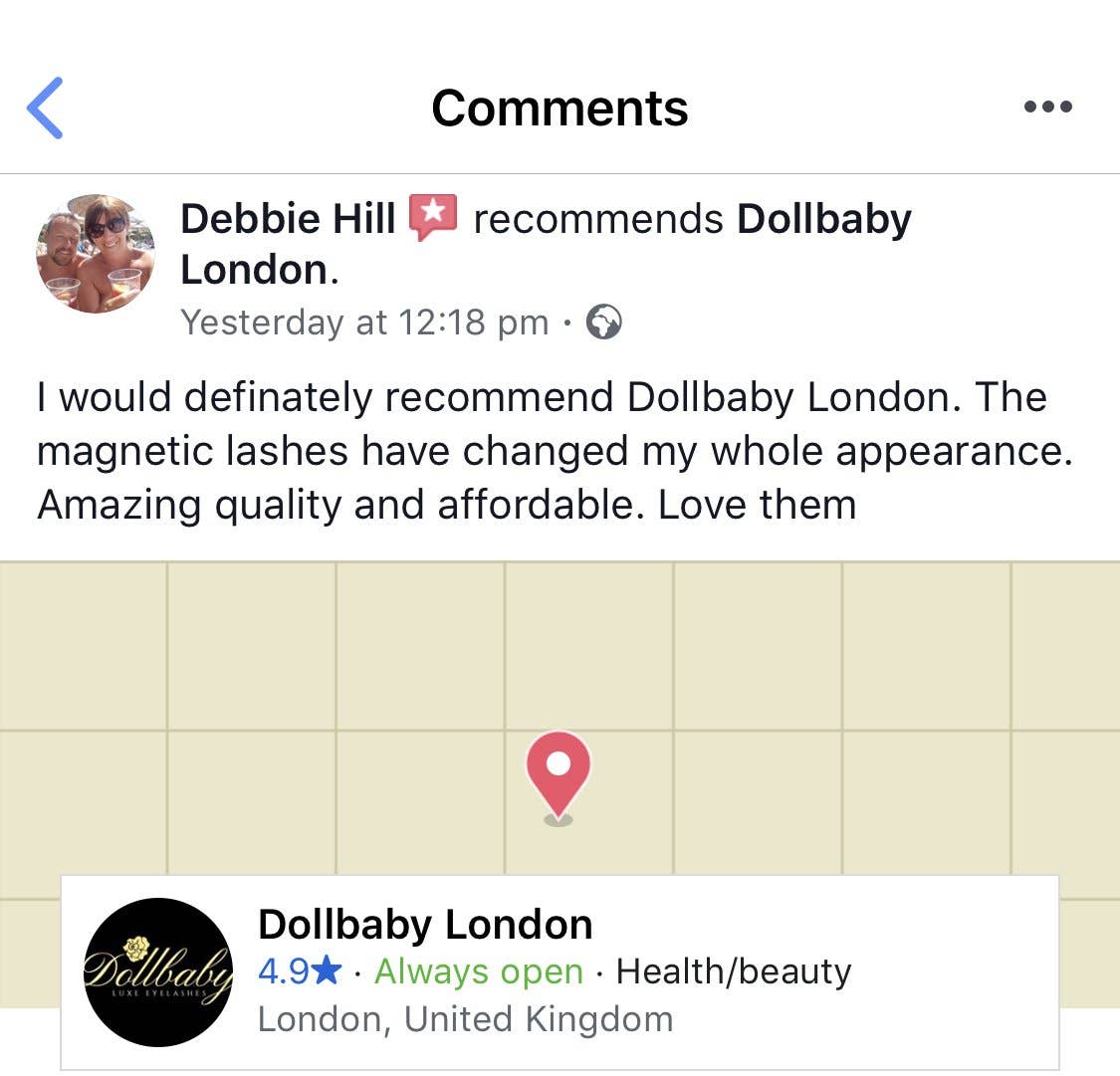1120x1076 pixels.
Task: Tap the London, United Kingdom address
Action: click(465, 1019)
